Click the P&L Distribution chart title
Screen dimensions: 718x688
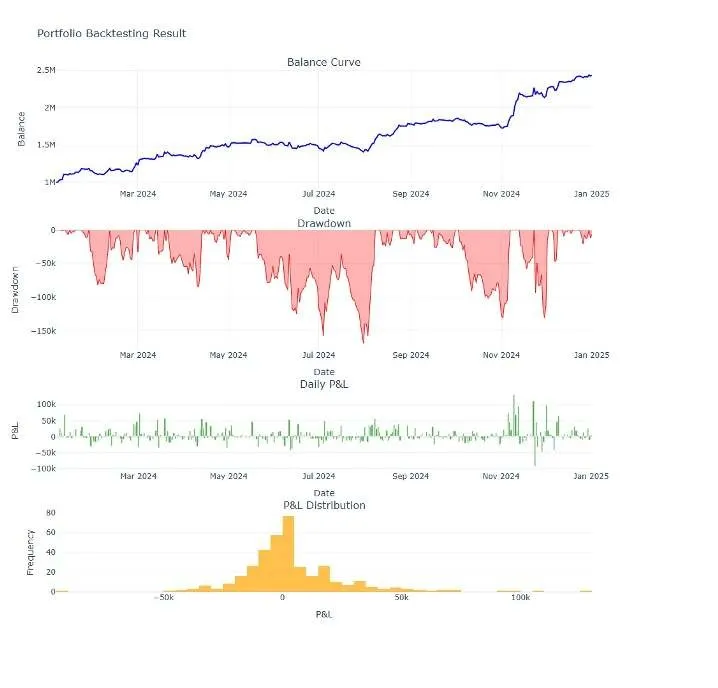point(324,505)
